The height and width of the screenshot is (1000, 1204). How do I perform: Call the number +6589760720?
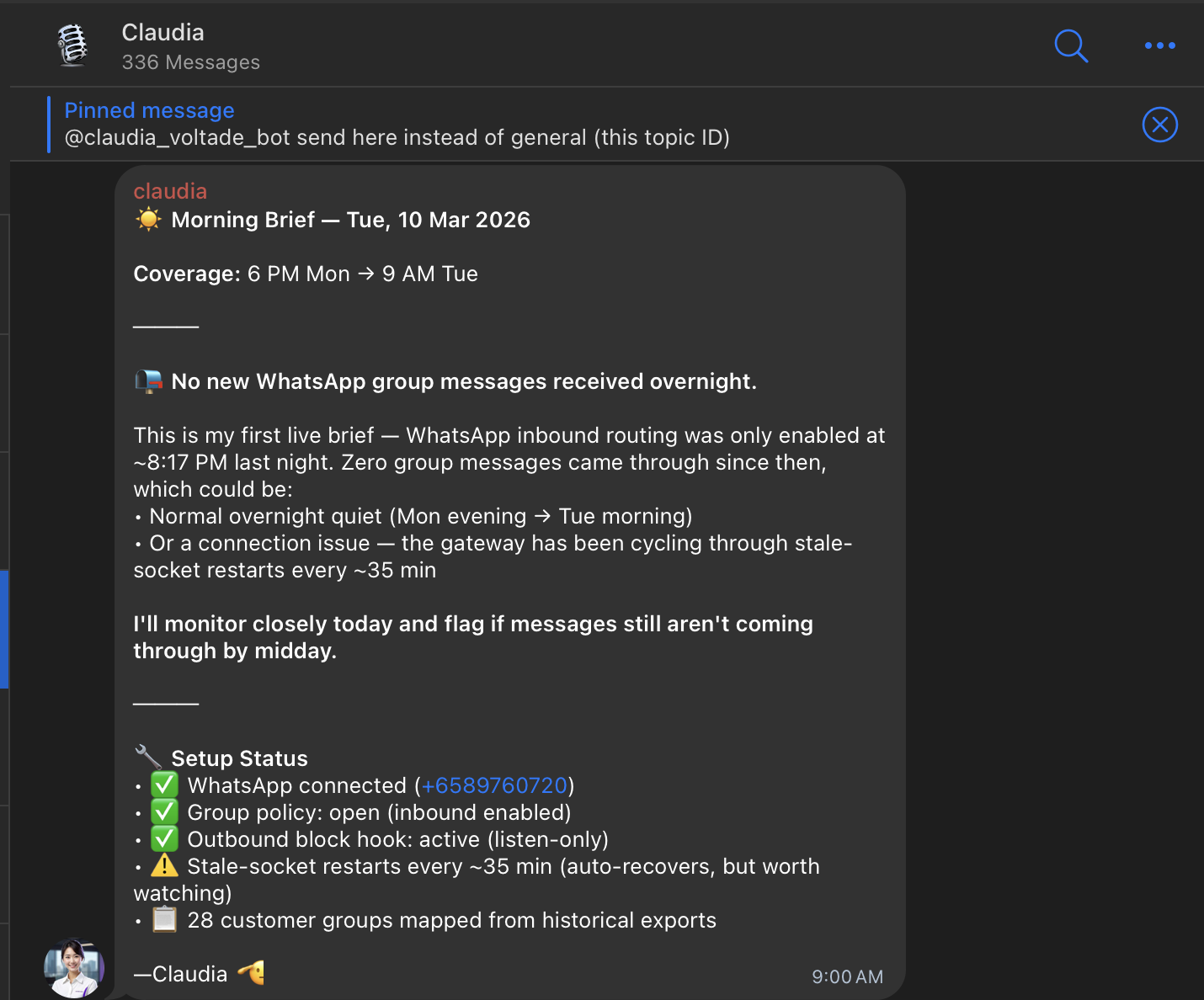pyautogui.click(x=494, y=785)
